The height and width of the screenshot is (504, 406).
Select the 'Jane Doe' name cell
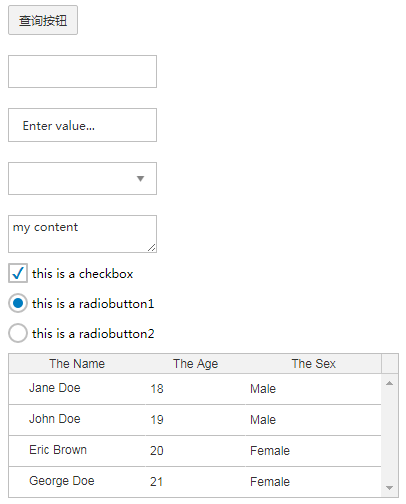pos(77,389)
